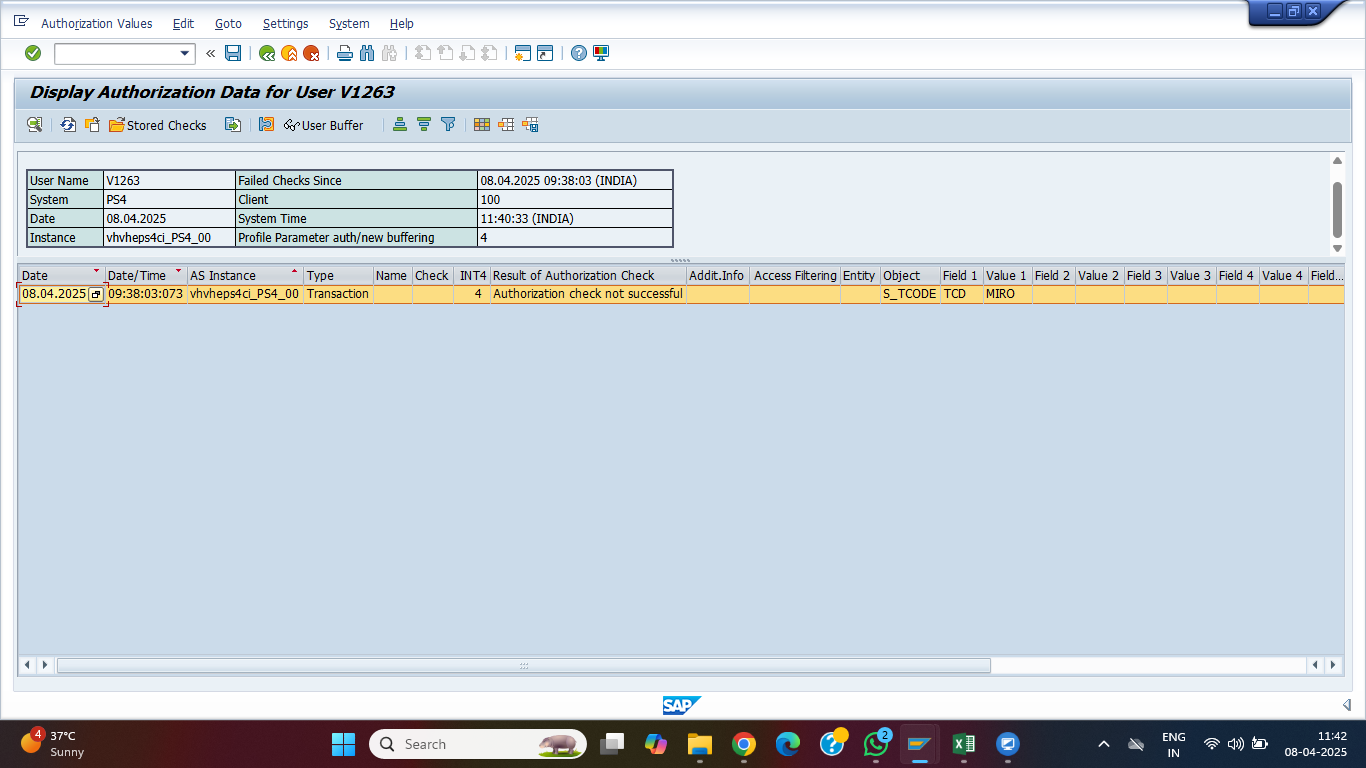The height and width of the screenshot is (768, 1366).
Task: Open the command field dropdown arrow
Action: (185, 53)
